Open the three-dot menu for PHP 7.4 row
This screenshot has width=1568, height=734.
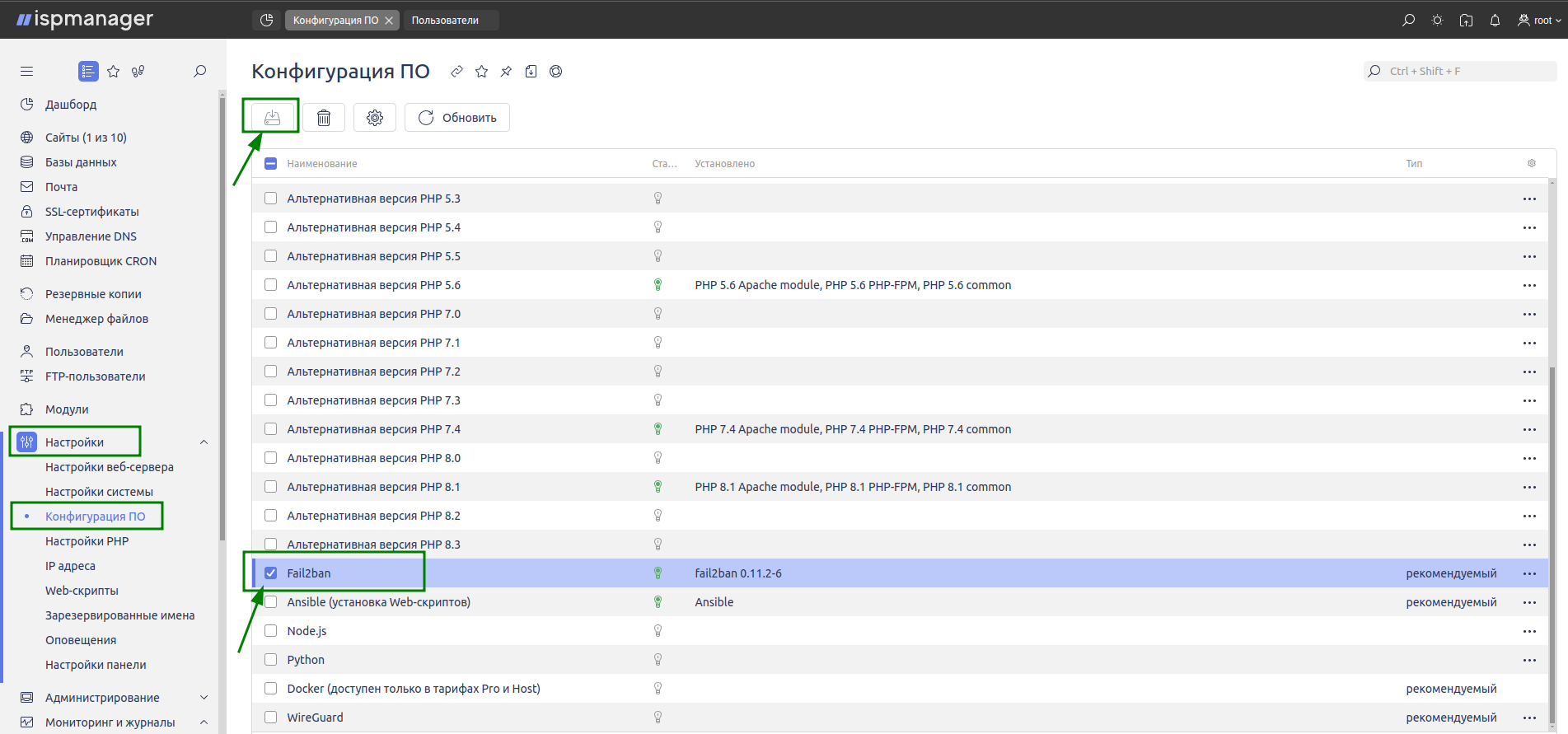point(1529,430)
